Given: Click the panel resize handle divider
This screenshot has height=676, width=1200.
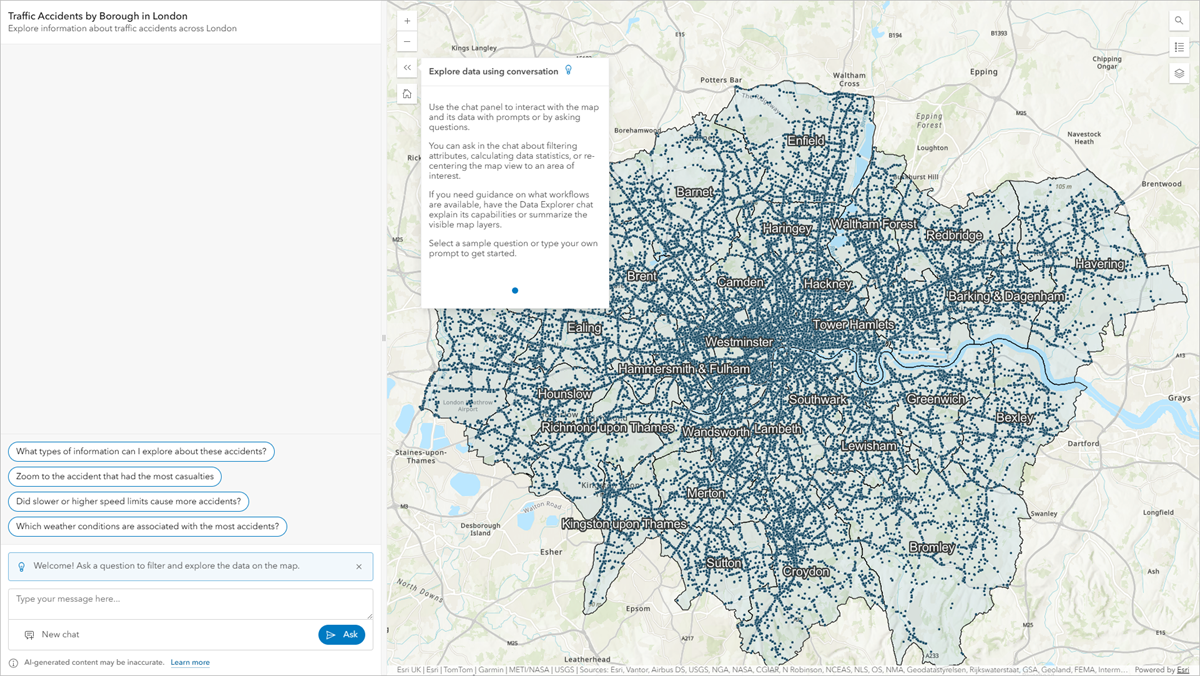Looking at the screenshot, I should point(384,338).
